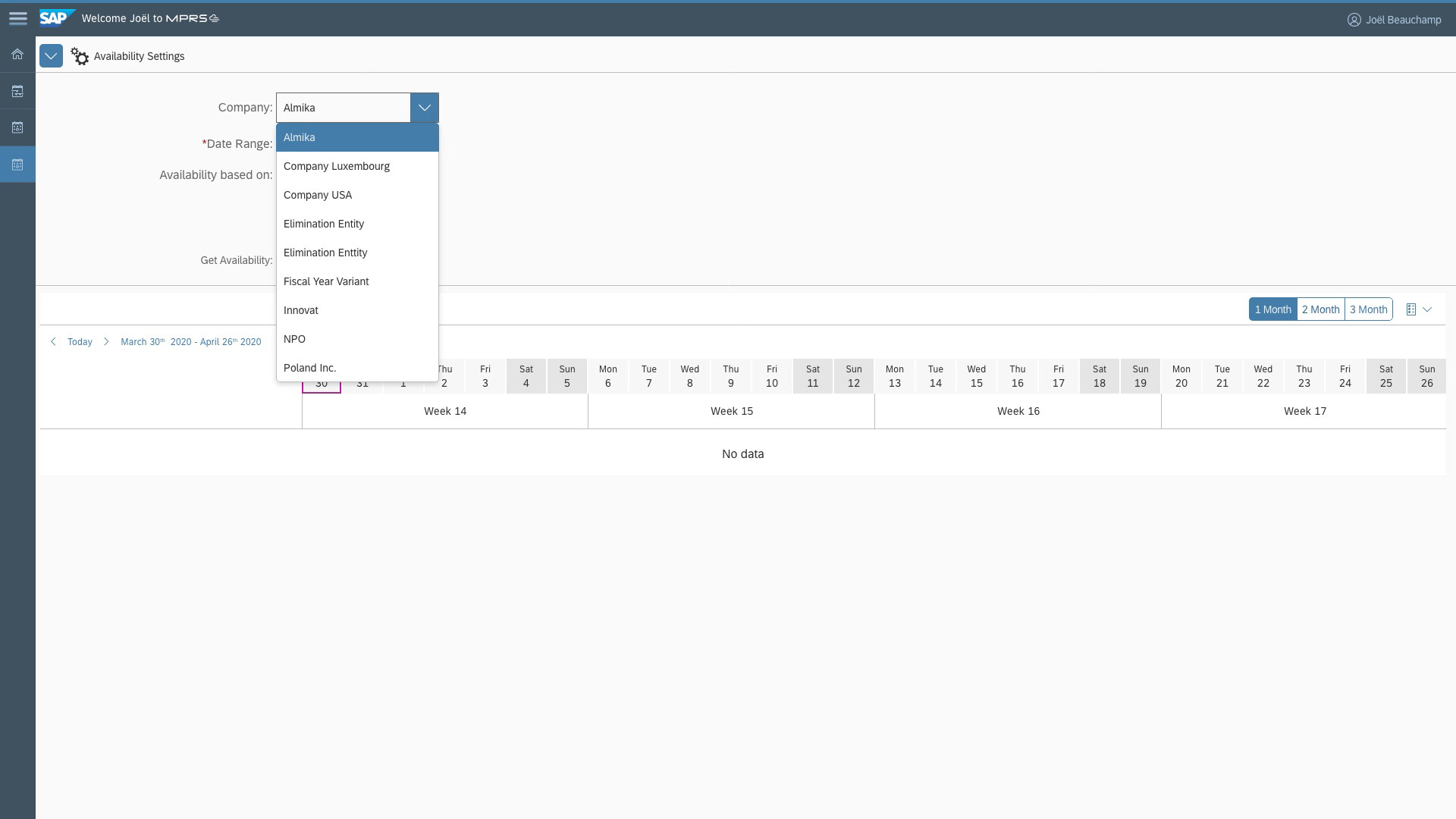Select Sun 26 in the calendar header
Image resolution: width=1456 pixels, height=819 pixels.
[1427, 376]
